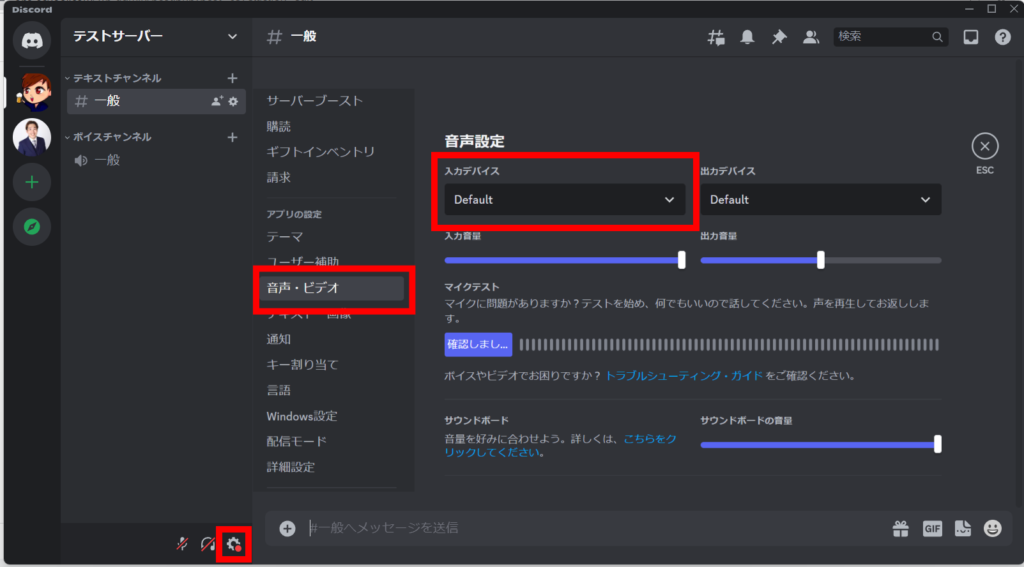This screenshot has width=1024, height=567.
Task: Click the 確認しまし... mic test button
Action: (478, 345)
